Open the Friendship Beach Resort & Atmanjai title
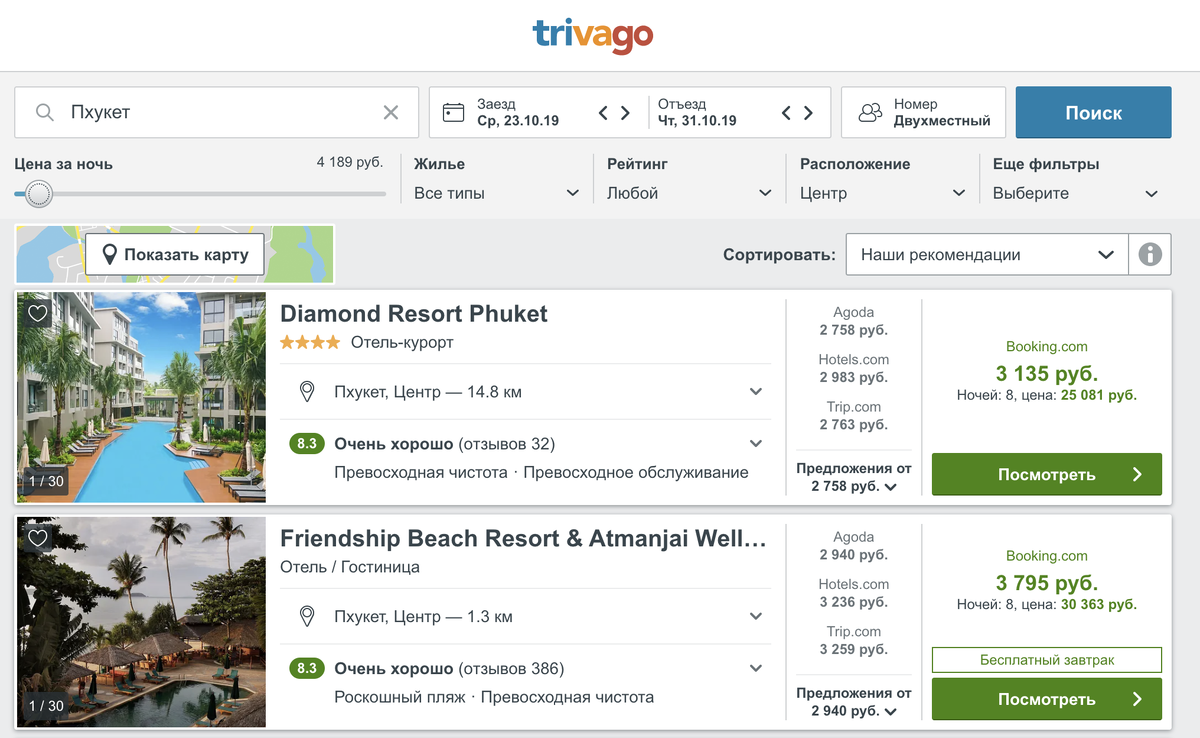1200x738 pixels. click(523, 539)
